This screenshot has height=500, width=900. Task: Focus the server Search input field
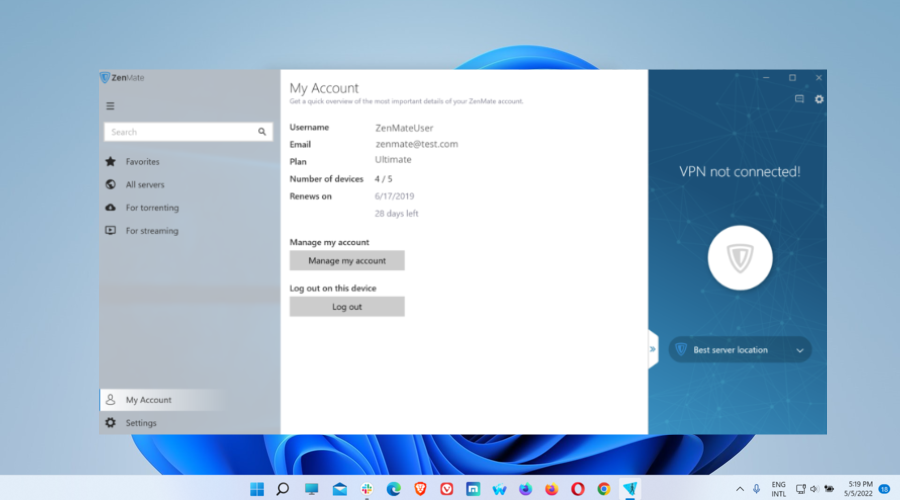pos(188,132)
